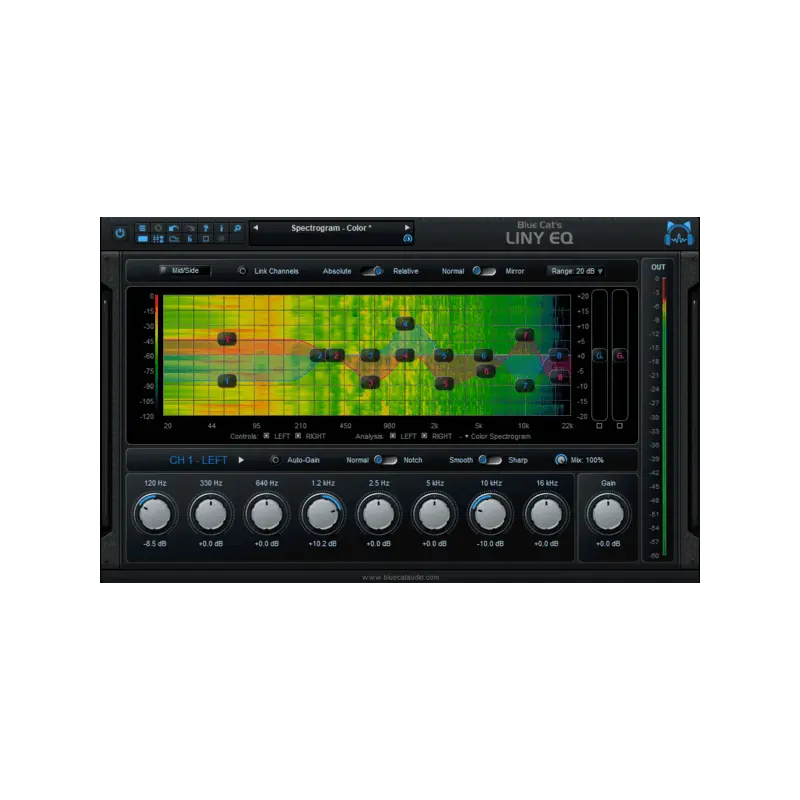
Task: Click the band sliders toolbar icon
Action: (x=158, y=239)
